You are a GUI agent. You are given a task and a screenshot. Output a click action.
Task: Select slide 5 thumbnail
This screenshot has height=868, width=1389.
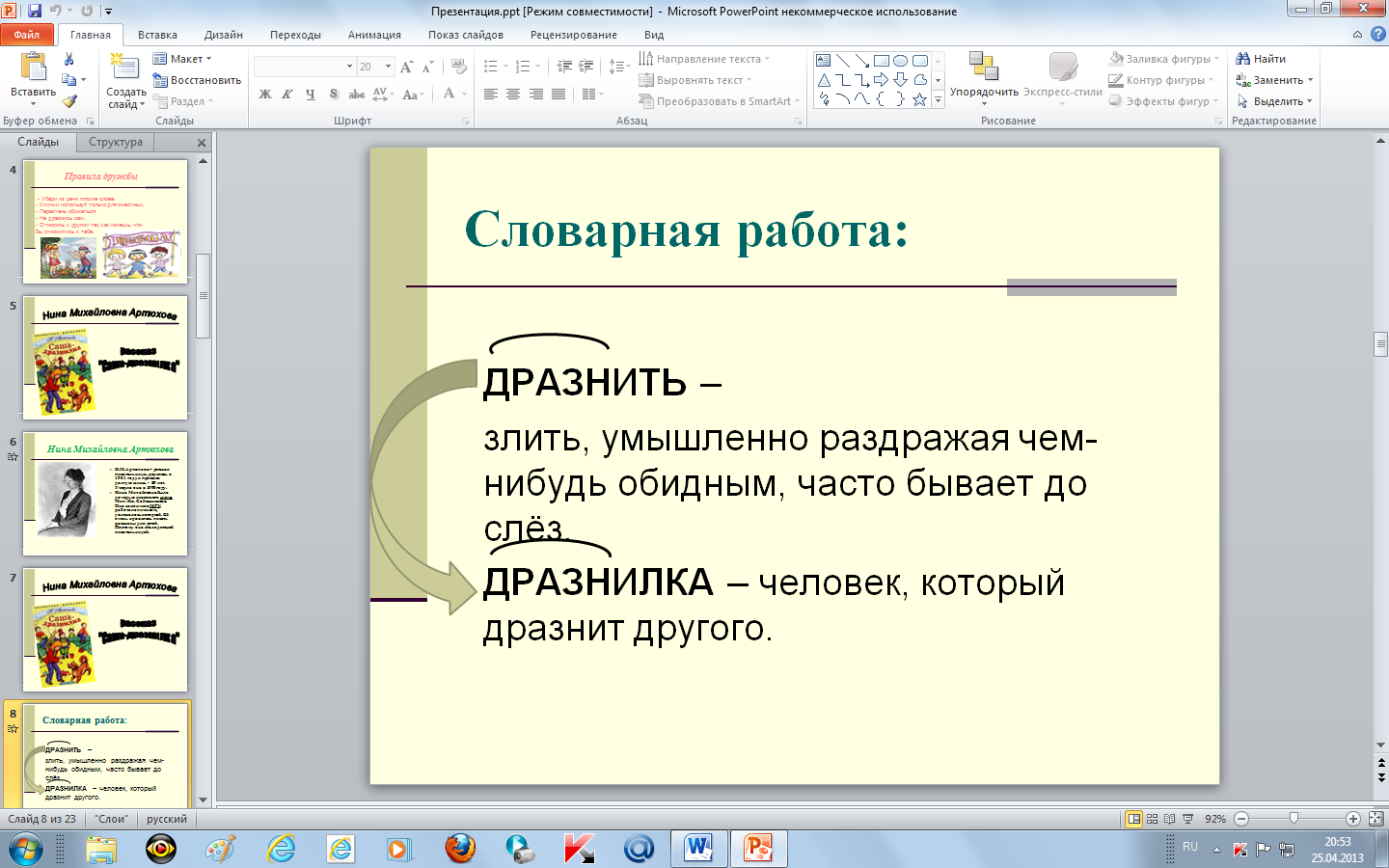[105, 357]
